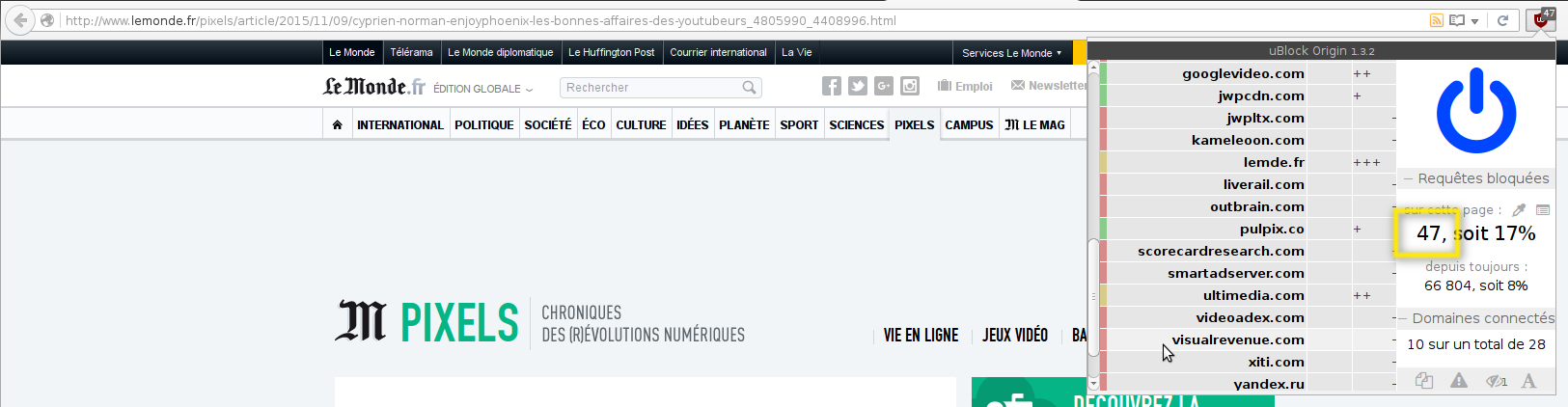Click the lemde.fr domain row

coord(1248,162)
